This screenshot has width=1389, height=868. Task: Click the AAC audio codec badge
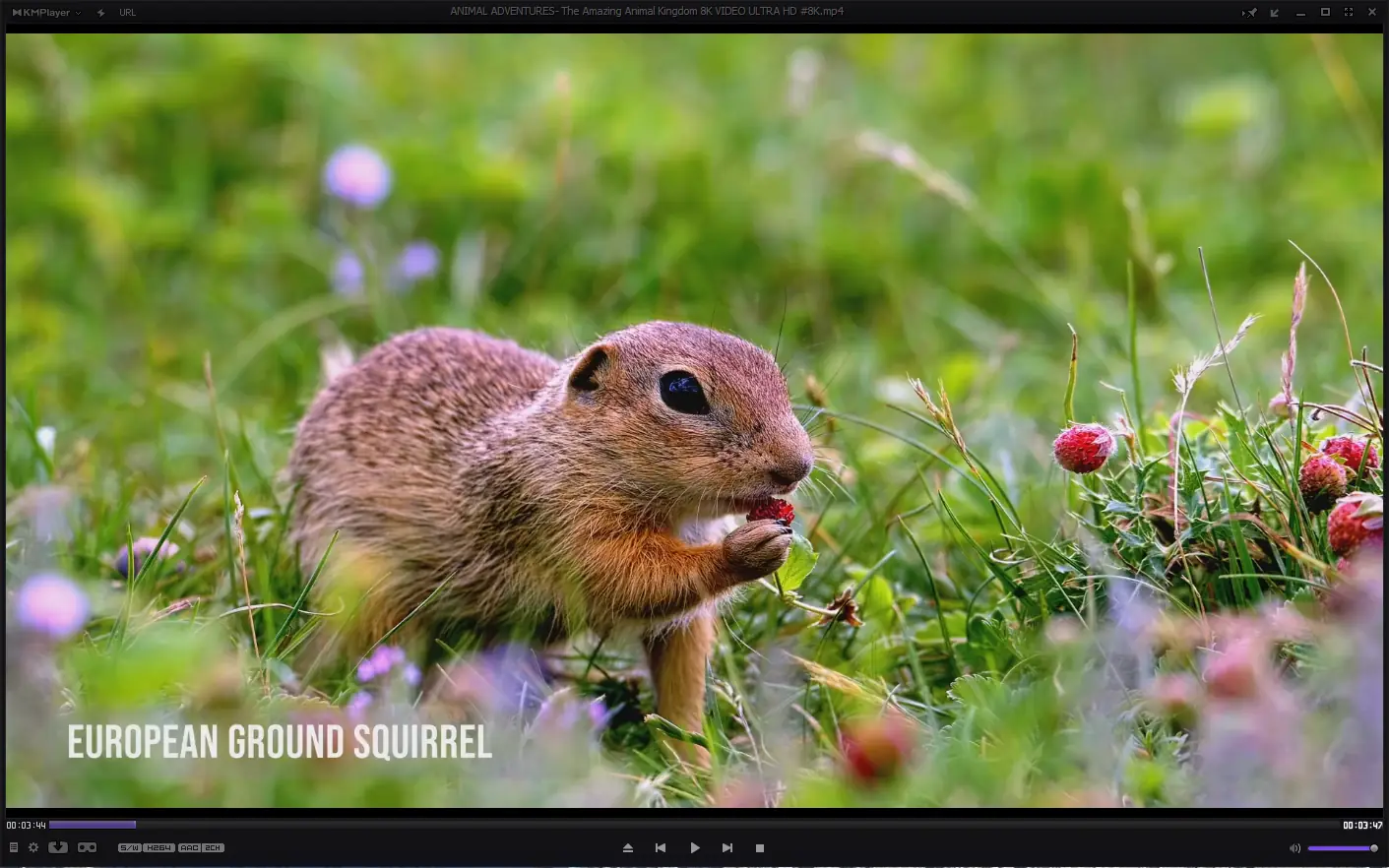pos(190,847)
